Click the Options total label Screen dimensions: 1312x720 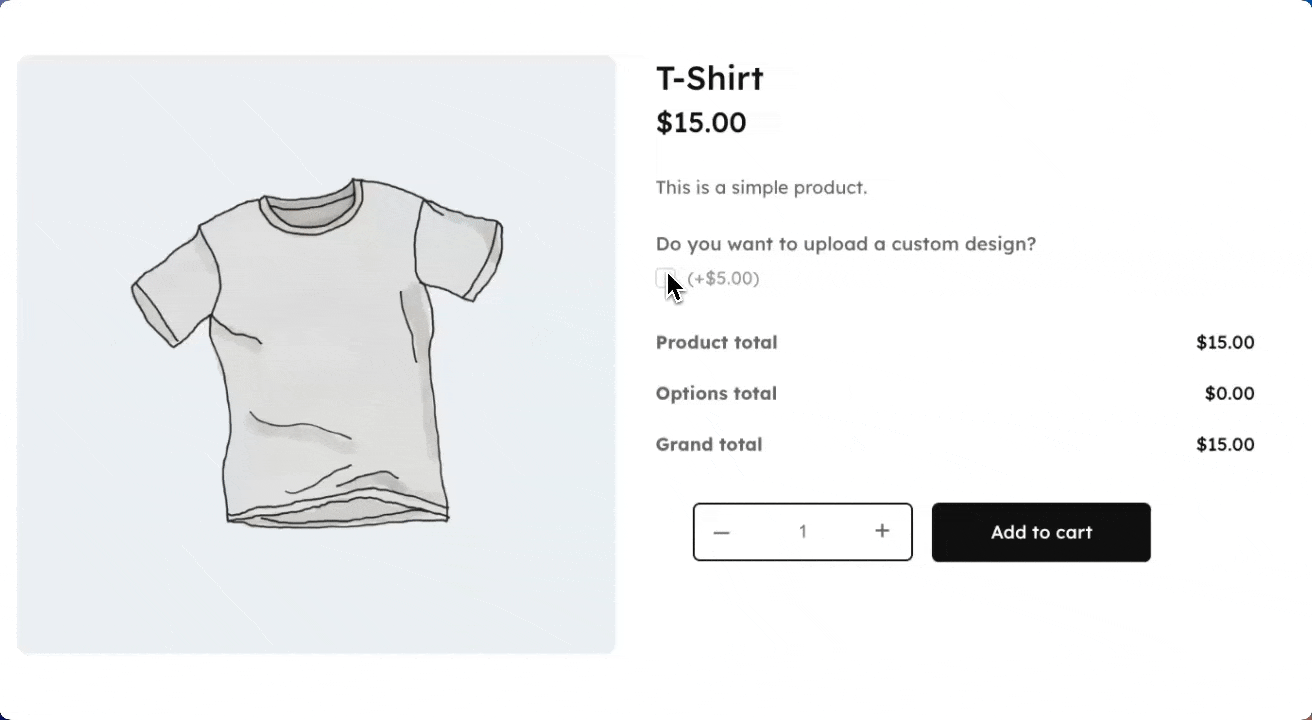click(716, 393)
